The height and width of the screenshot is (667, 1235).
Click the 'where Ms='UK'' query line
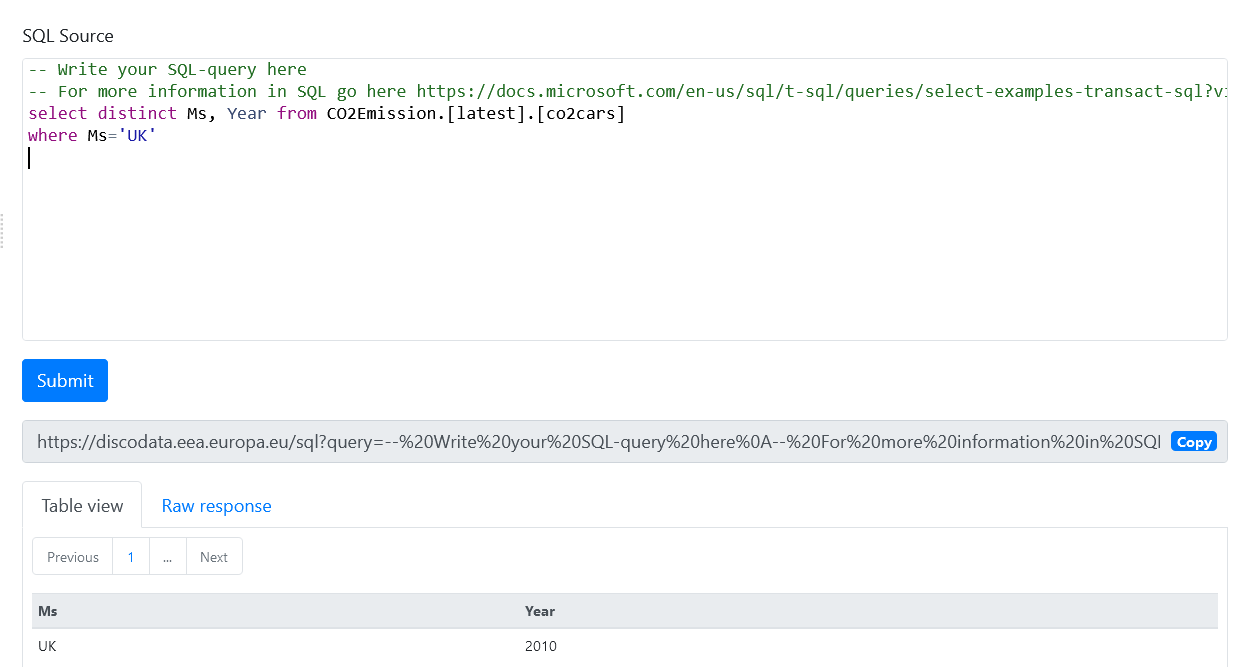(x=92, y=135)
